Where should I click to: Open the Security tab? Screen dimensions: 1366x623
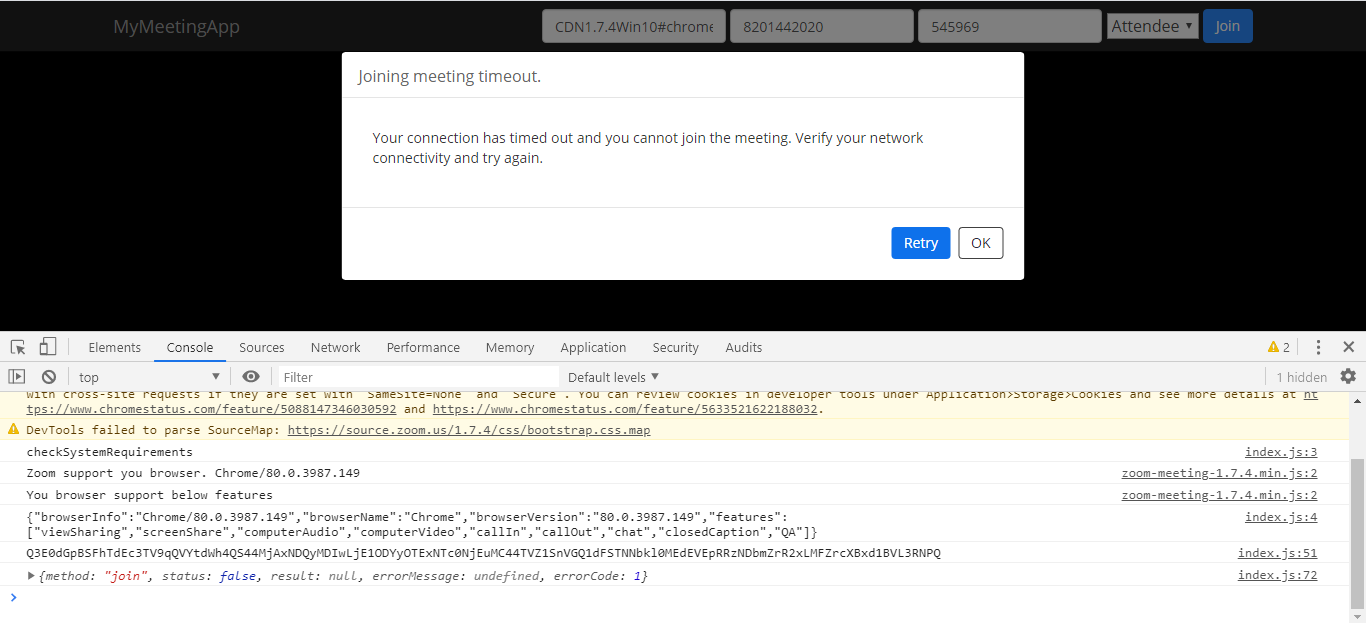click(x=675, y=347)
